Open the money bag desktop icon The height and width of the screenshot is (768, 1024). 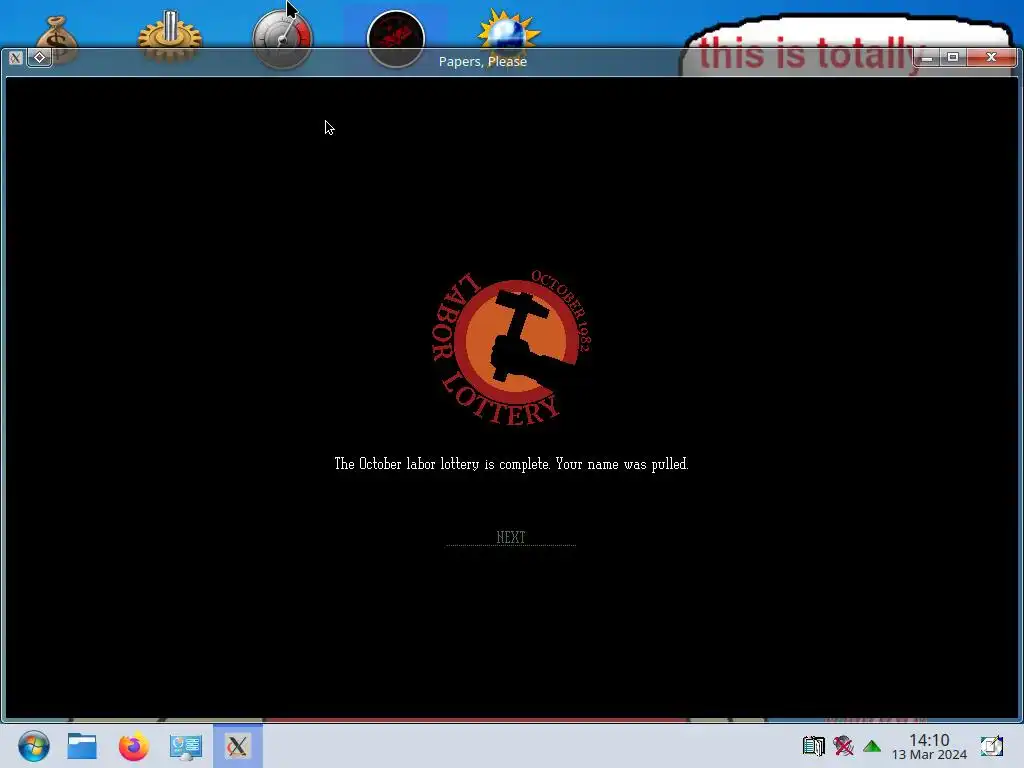(x=56, y=39)
